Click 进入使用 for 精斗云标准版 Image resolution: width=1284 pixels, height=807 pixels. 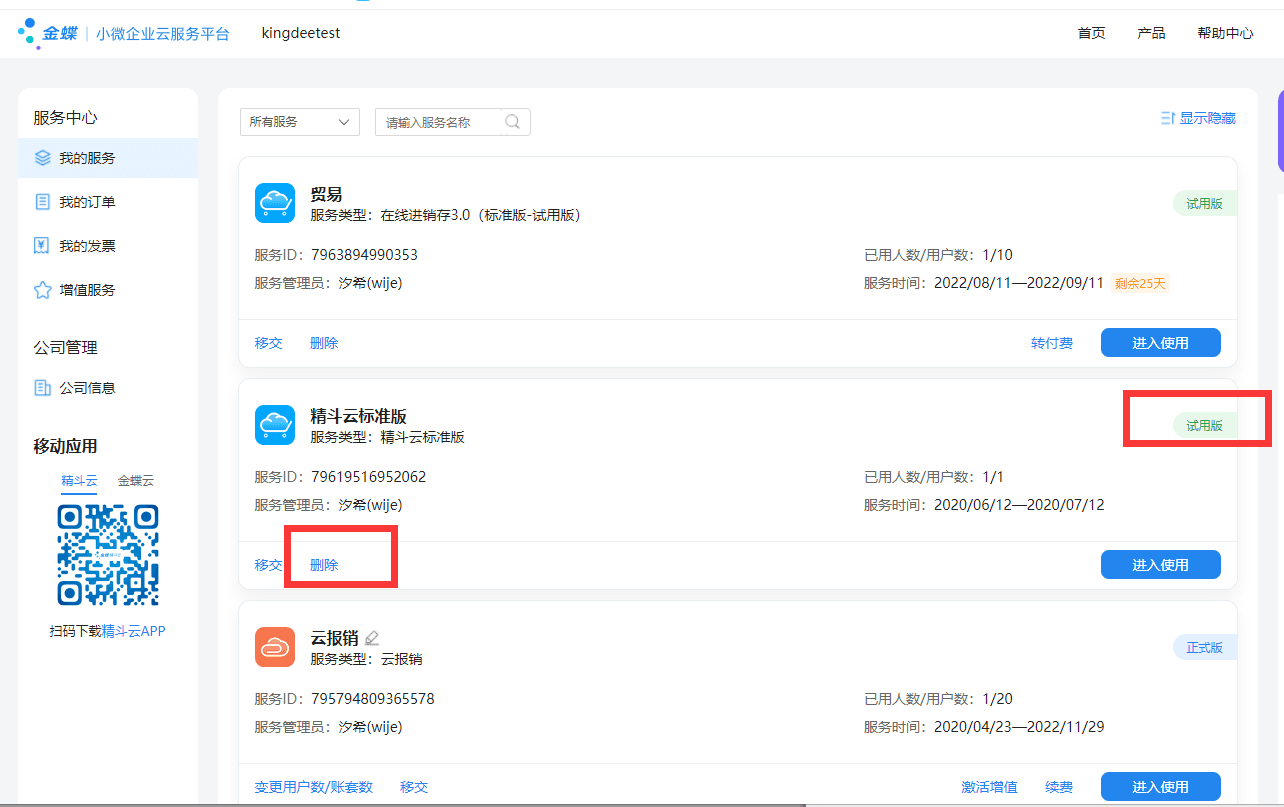tap(1161, 565)
